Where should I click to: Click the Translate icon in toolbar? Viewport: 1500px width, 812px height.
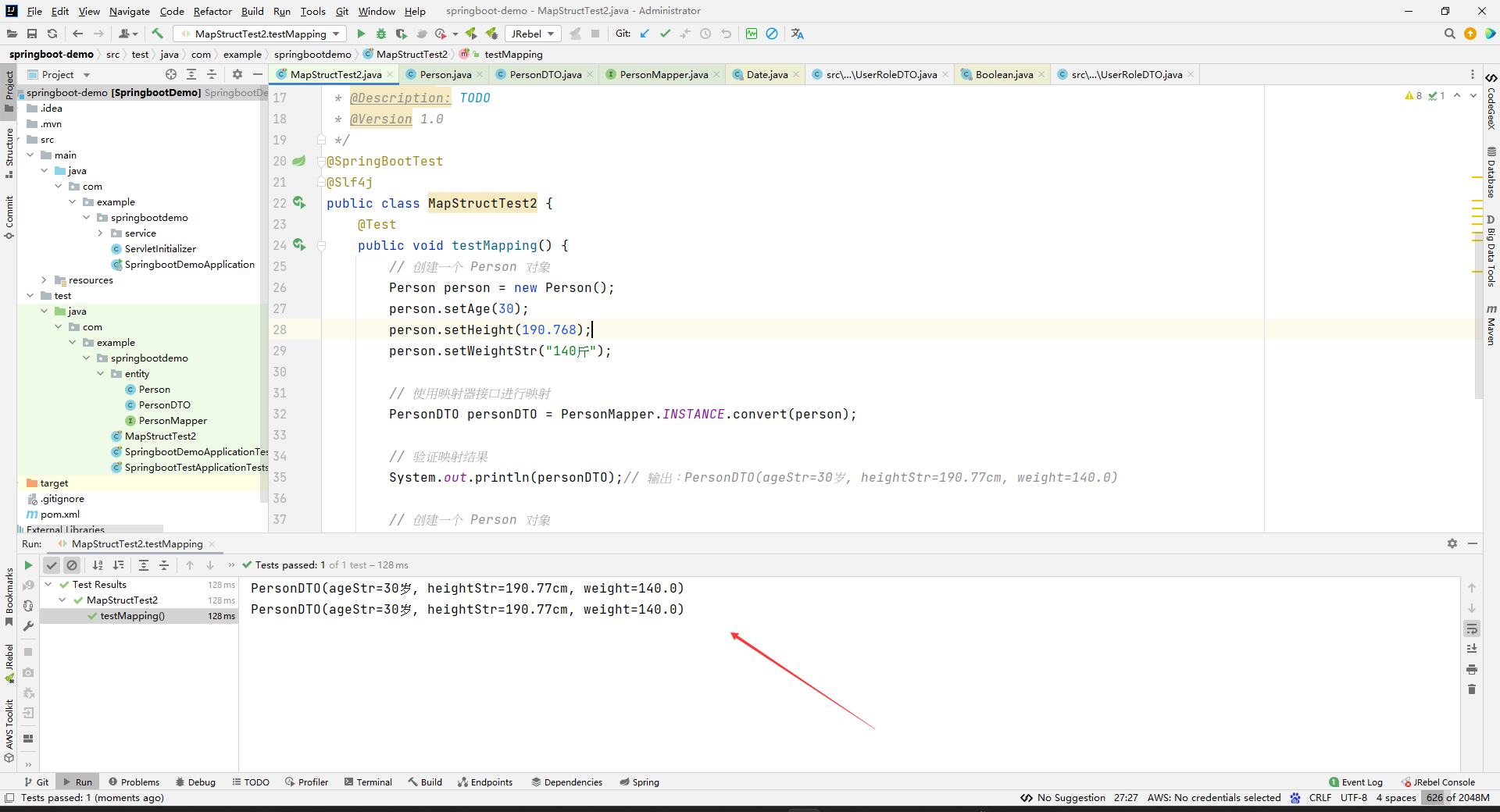click(x=797, y=34)
